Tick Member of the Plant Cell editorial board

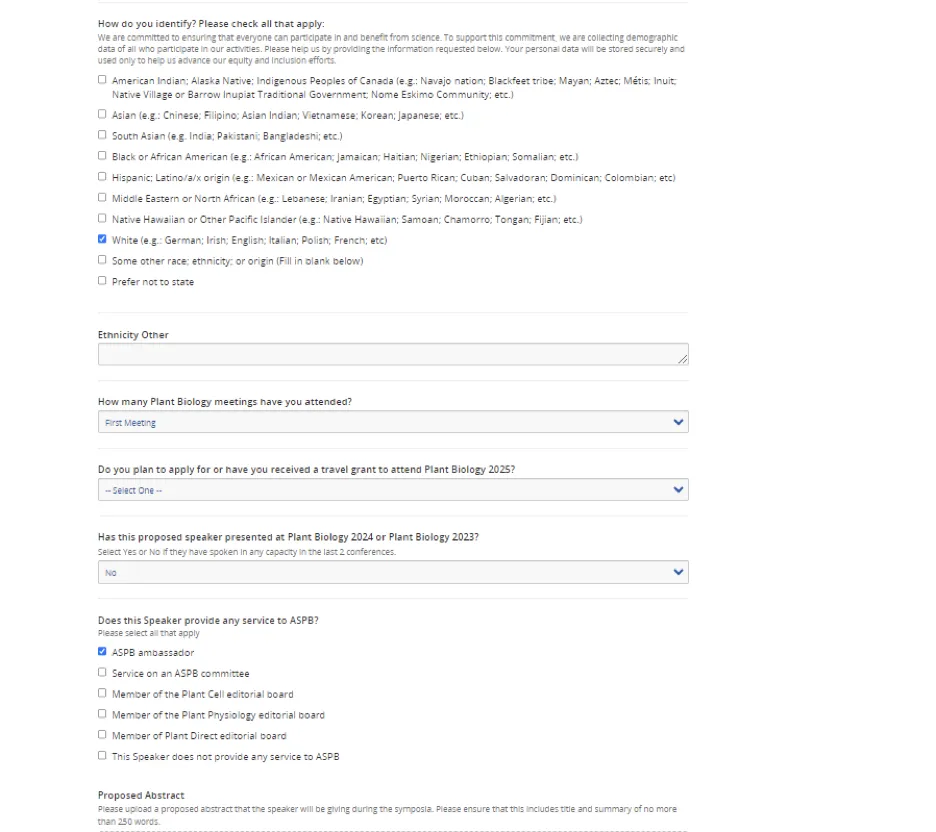[x=102, y=694]
